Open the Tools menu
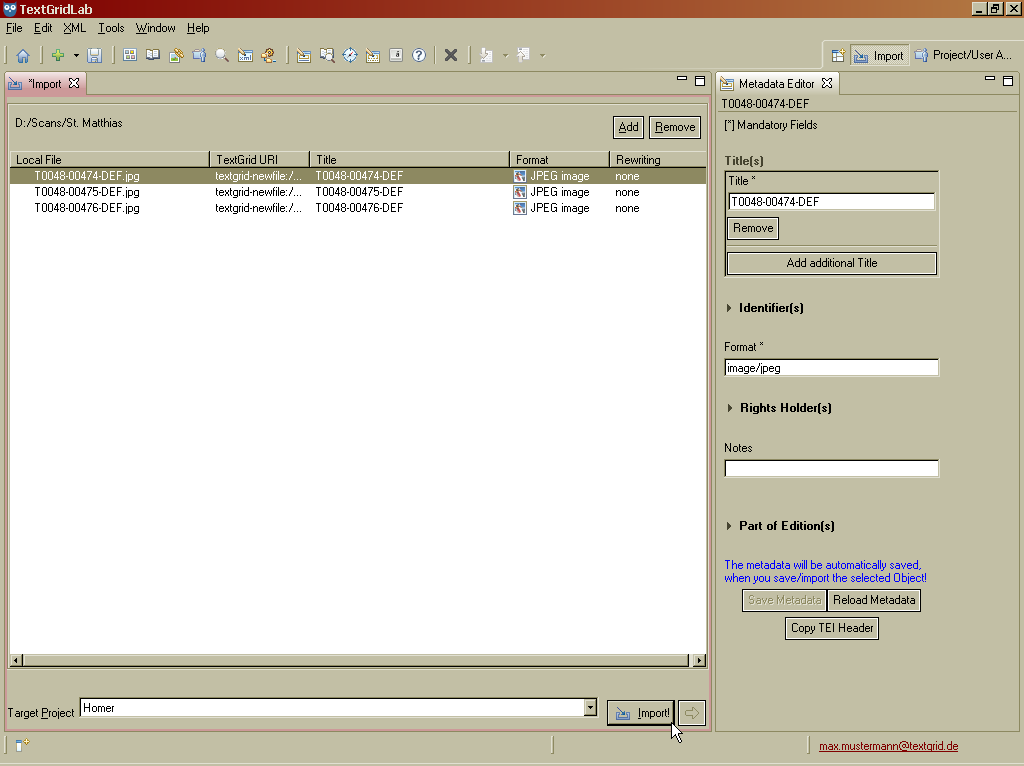This screenshot has width=1024, height=766. click(x=111, y=28)
